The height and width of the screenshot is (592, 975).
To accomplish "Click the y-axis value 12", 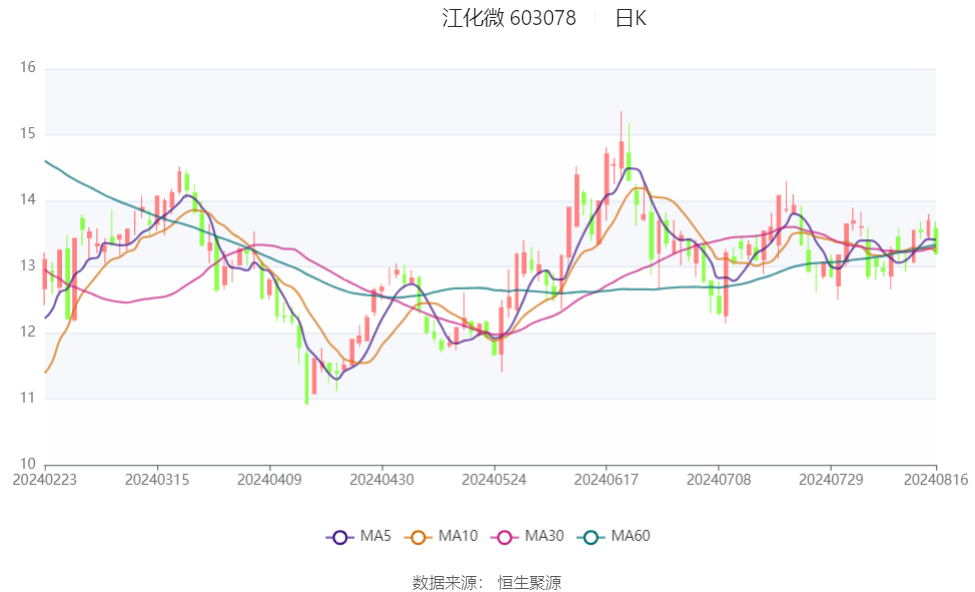I will [28, 331].
